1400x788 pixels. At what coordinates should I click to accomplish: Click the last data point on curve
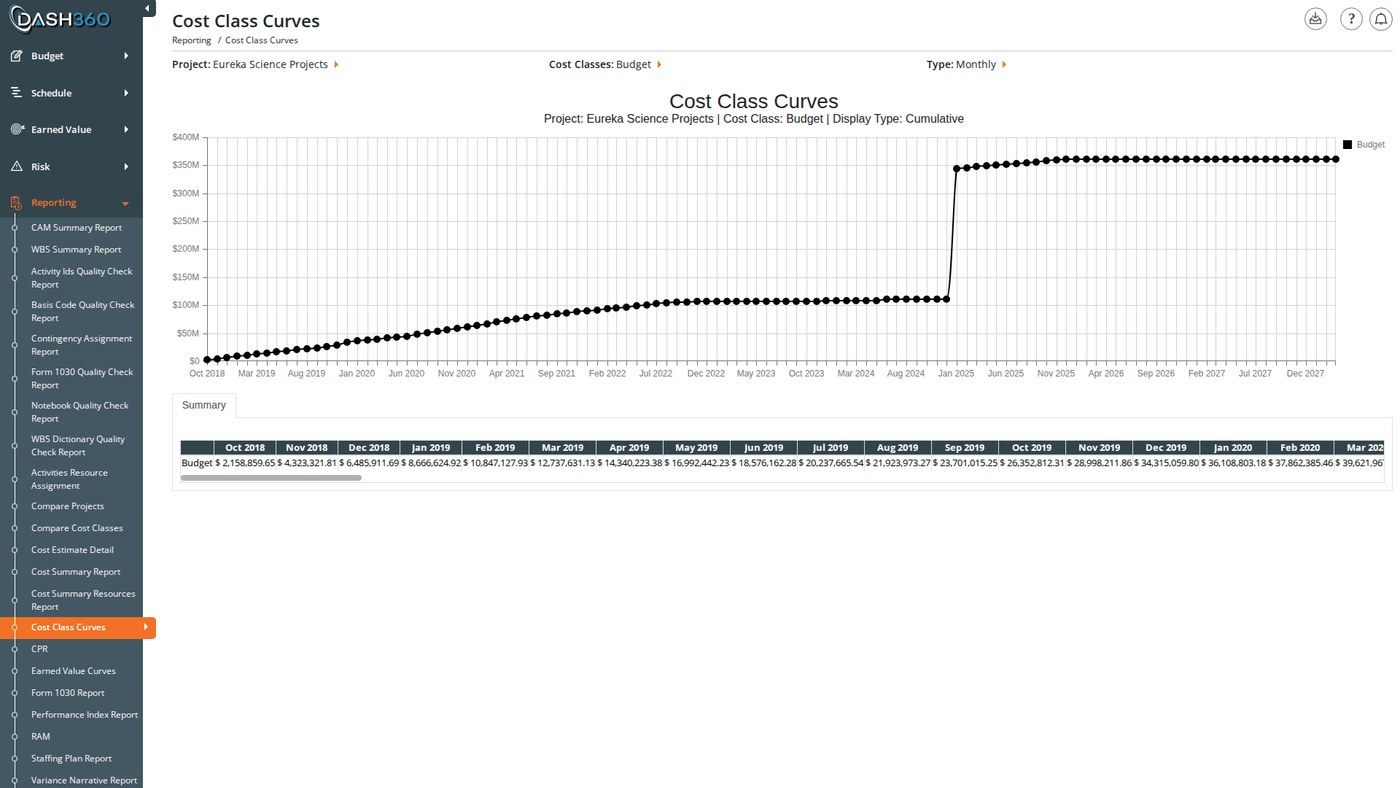click(x=1336, y=159)
